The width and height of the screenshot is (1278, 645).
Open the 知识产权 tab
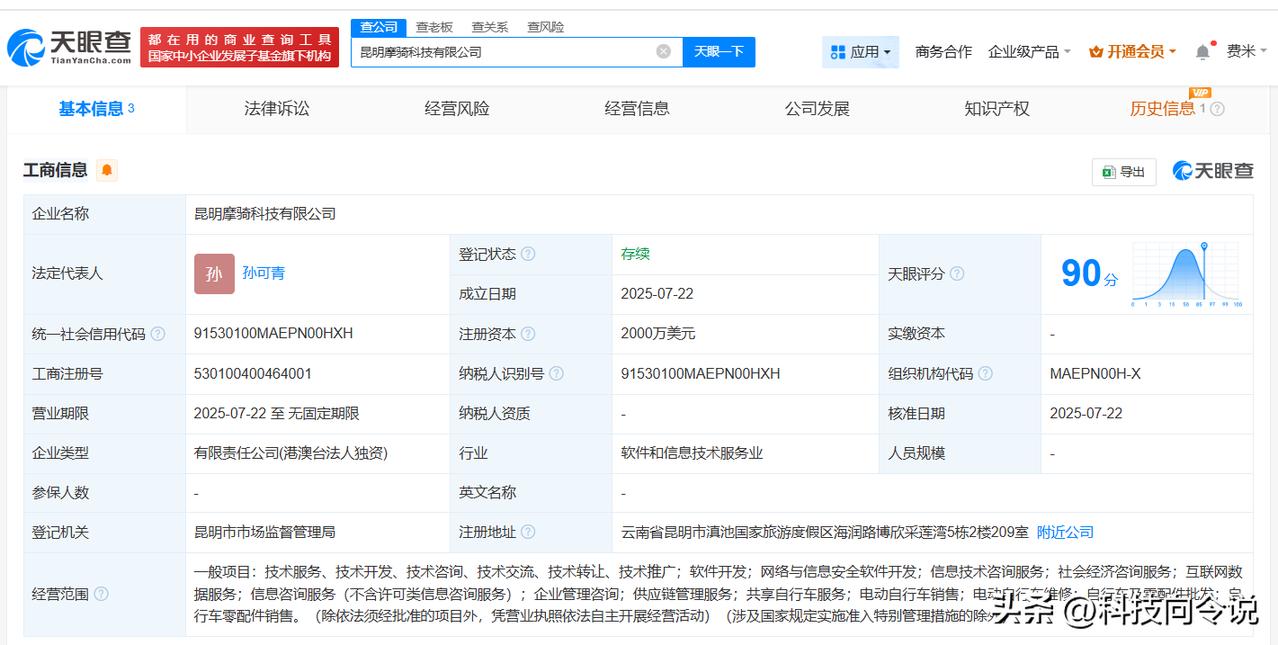pos(997,109)
